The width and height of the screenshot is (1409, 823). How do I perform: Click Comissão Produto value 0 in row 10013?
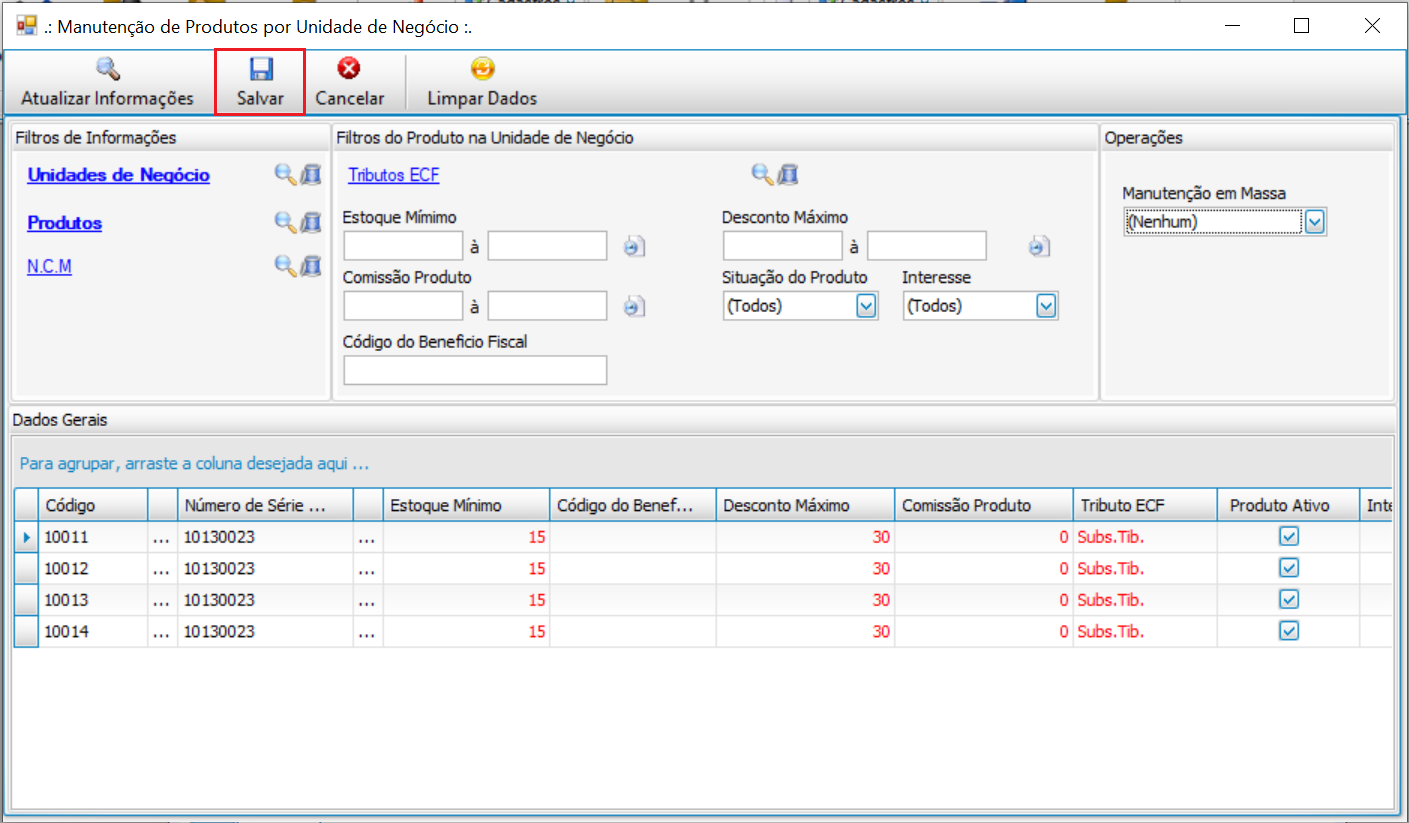click(x=984, y=600)
